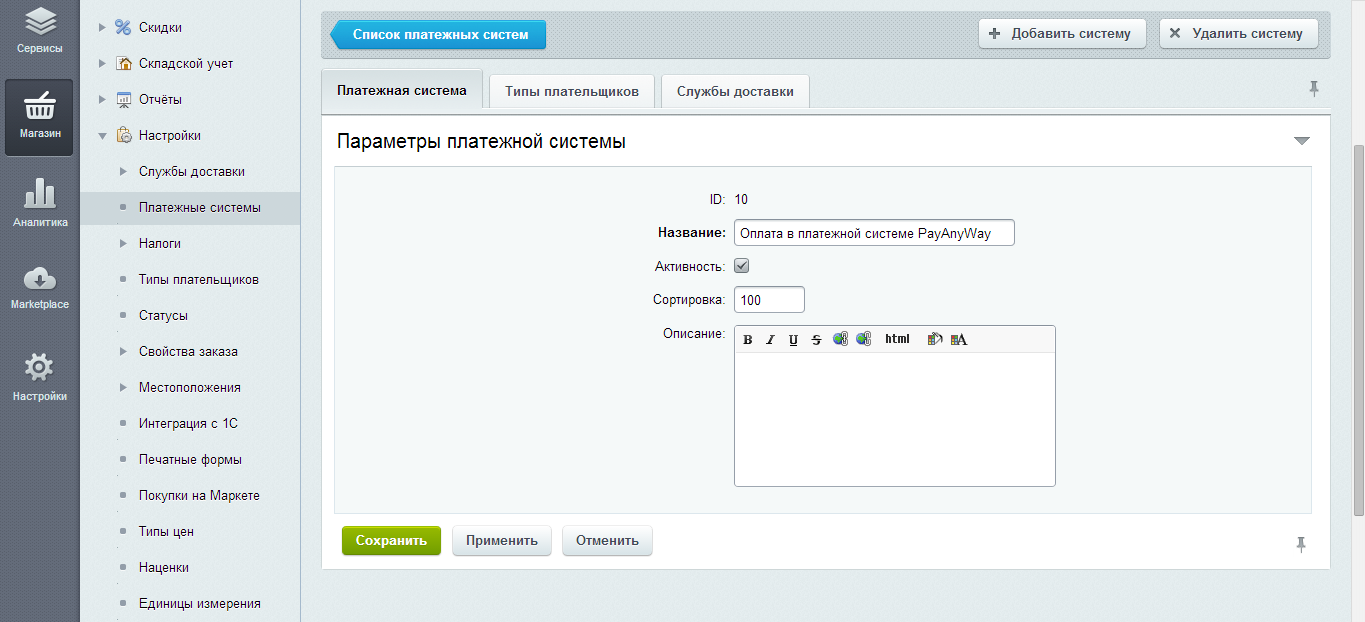Click the Складской учет house icon
This screenshot has width=1365, height=622.
tap(124, 63)
